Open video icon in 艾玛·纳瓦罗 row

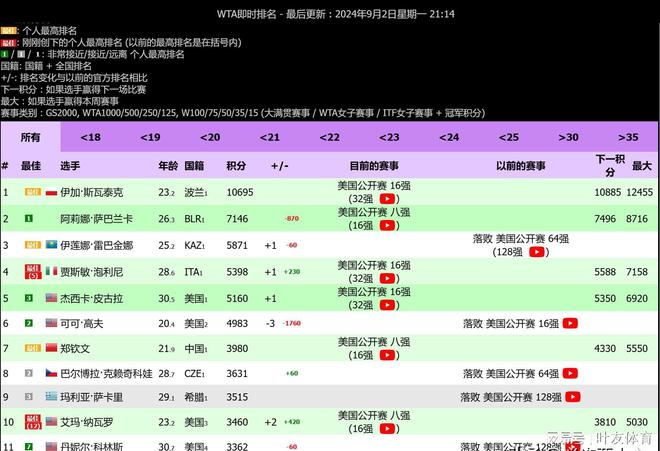click(387, 429)
